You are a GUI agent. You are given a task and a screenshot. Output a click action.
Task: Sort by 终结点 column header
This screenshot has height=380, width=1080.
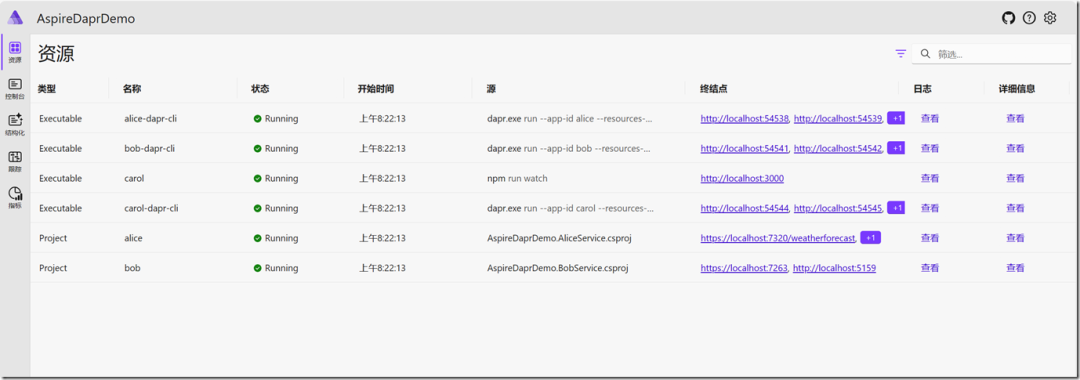(714, 89)
